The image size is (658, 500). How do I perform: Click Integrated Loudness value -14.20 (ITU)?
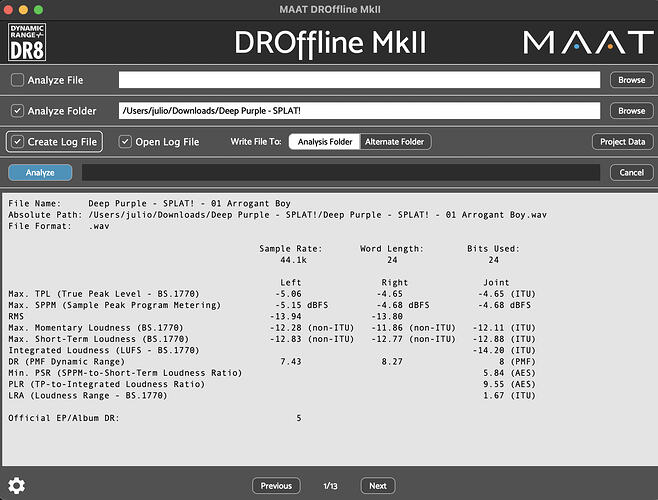(504, 351)
